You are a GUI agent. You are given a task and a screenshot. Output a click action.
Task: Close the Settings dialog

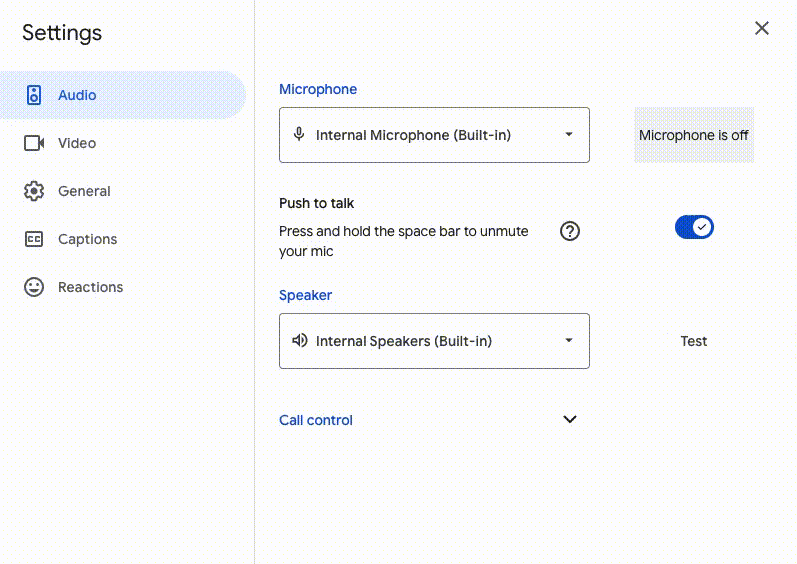(x=762, y=29)
